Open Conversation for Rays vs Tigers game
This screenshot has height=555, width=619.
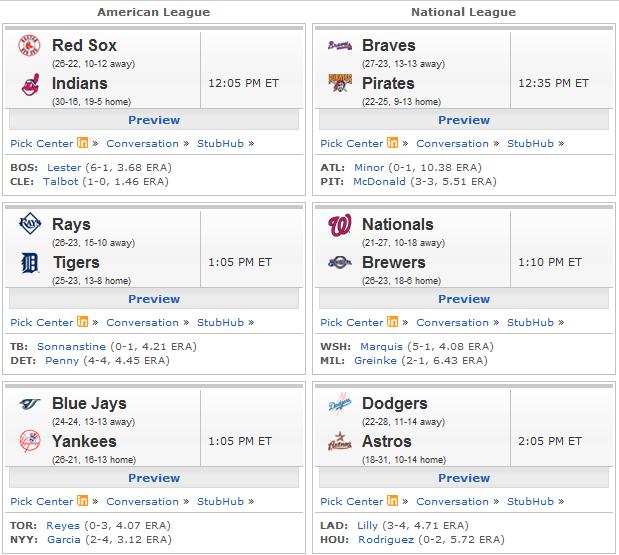tap(142, 322)
